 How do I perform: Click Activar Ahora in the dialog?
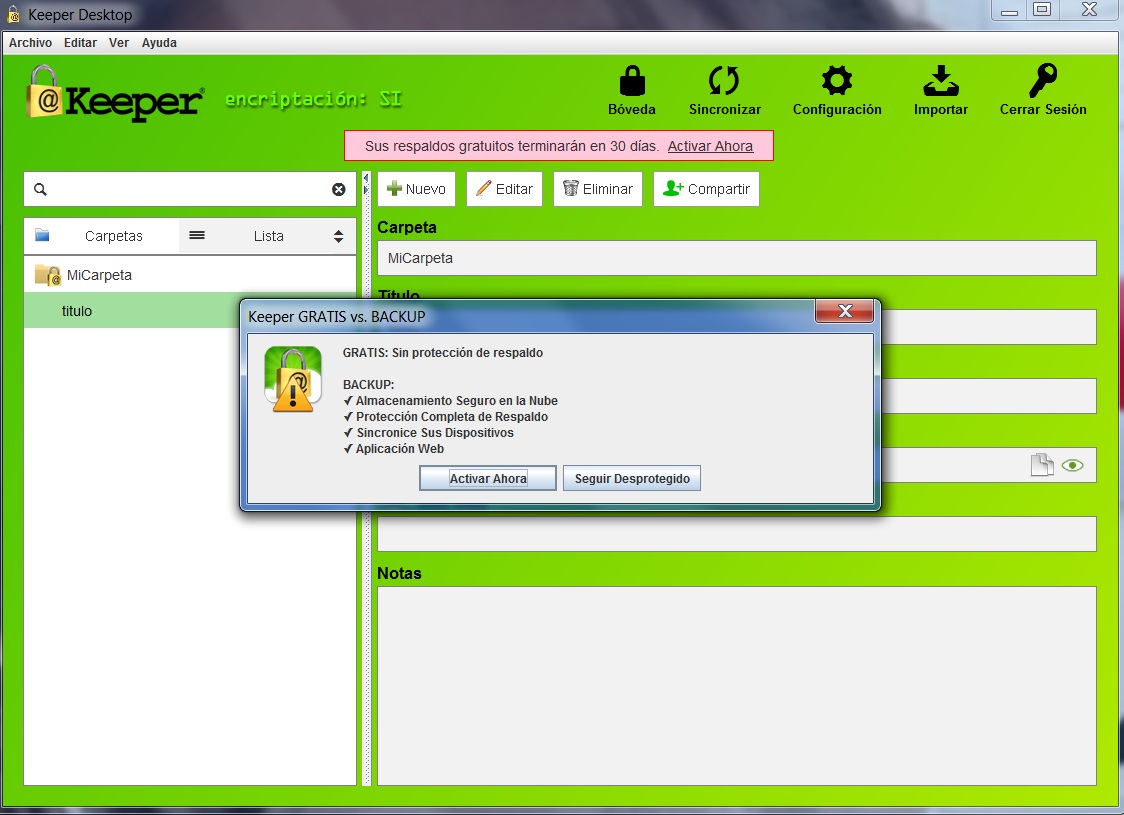(487, 478)
